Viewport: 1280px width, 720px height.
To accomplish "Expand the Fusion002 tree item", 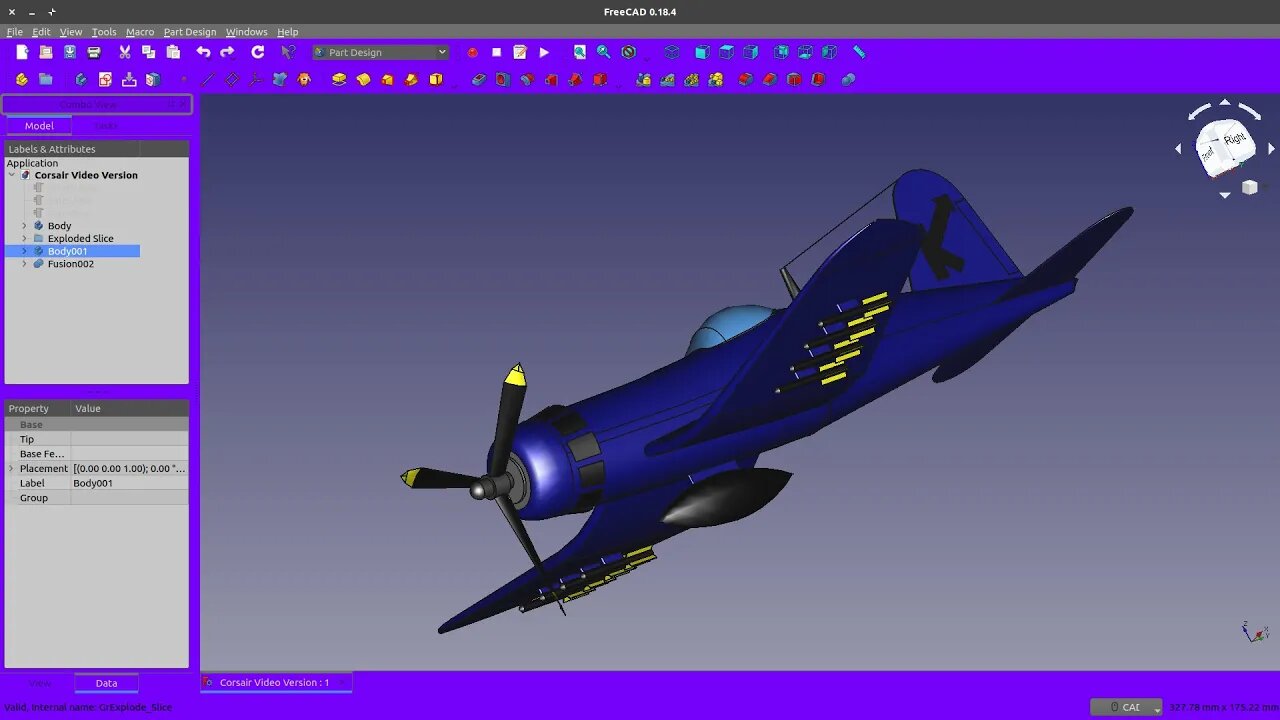I will coord(24,264).
